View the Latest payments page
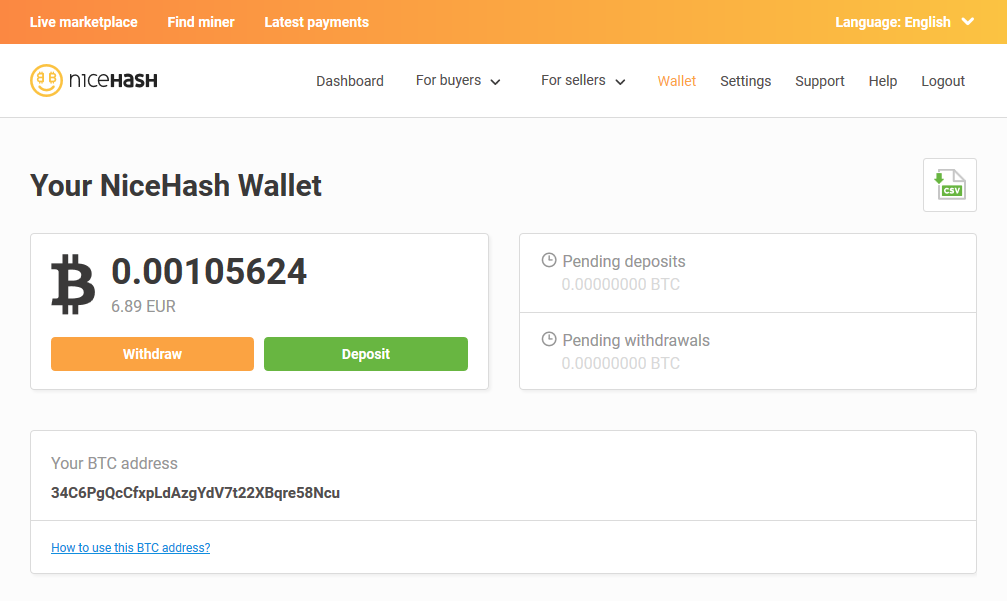1007x601 pixels. pyautogui.click(x=317, y=22)
